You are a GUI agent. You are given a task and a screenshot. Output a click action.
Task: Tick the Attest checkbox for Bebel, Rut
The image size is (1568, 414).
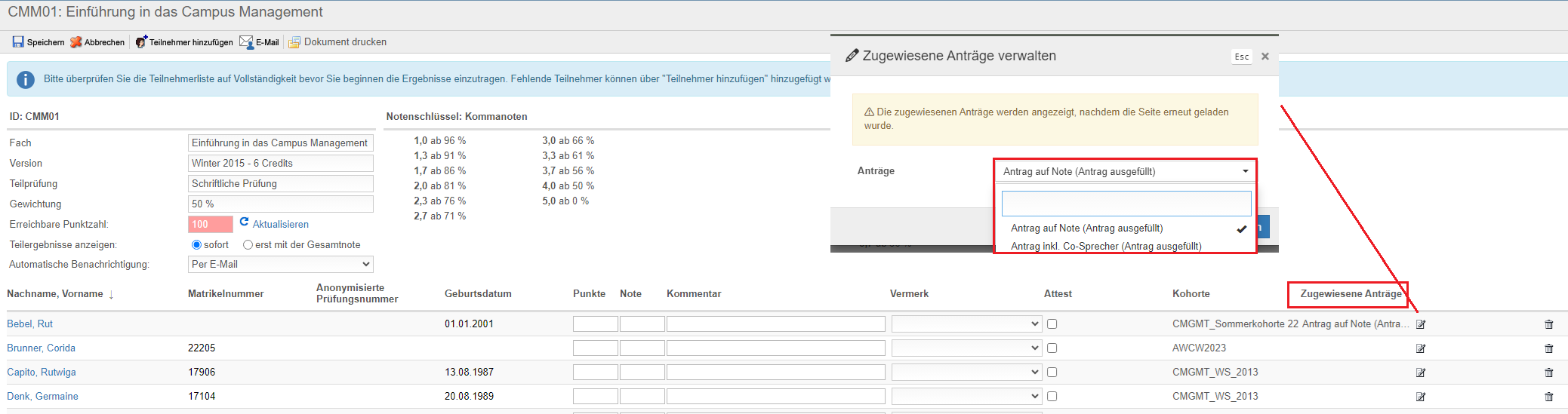1052,324
